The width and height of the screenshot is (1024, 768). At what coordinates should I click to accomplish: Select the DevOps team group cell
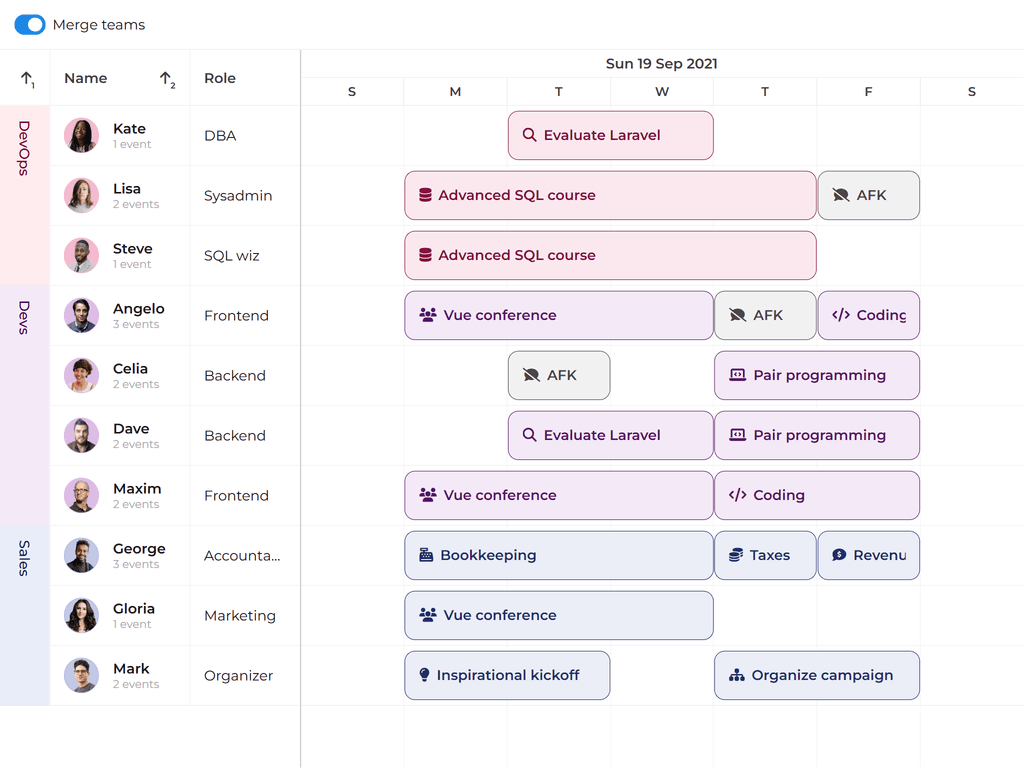pyautogui.click(x=25, y=195)
